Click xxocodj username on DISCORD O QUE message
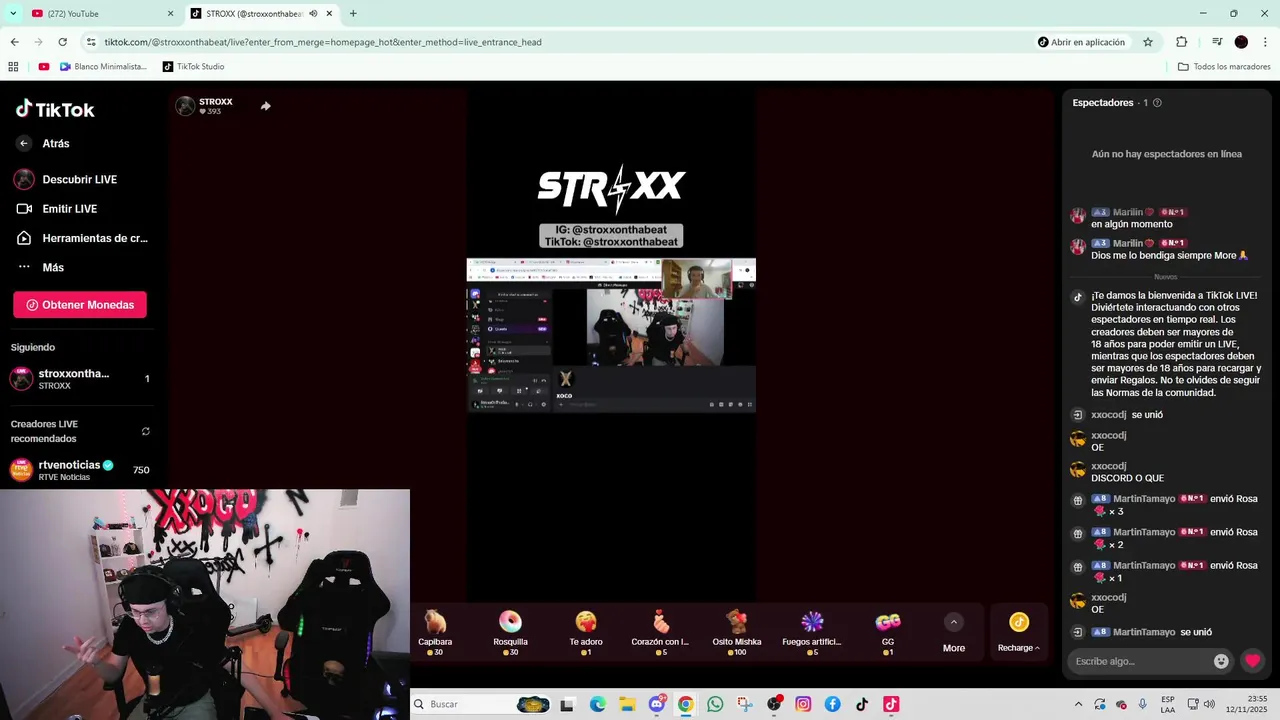Viewport: 1280px width, 720px height. point(1109,466)
